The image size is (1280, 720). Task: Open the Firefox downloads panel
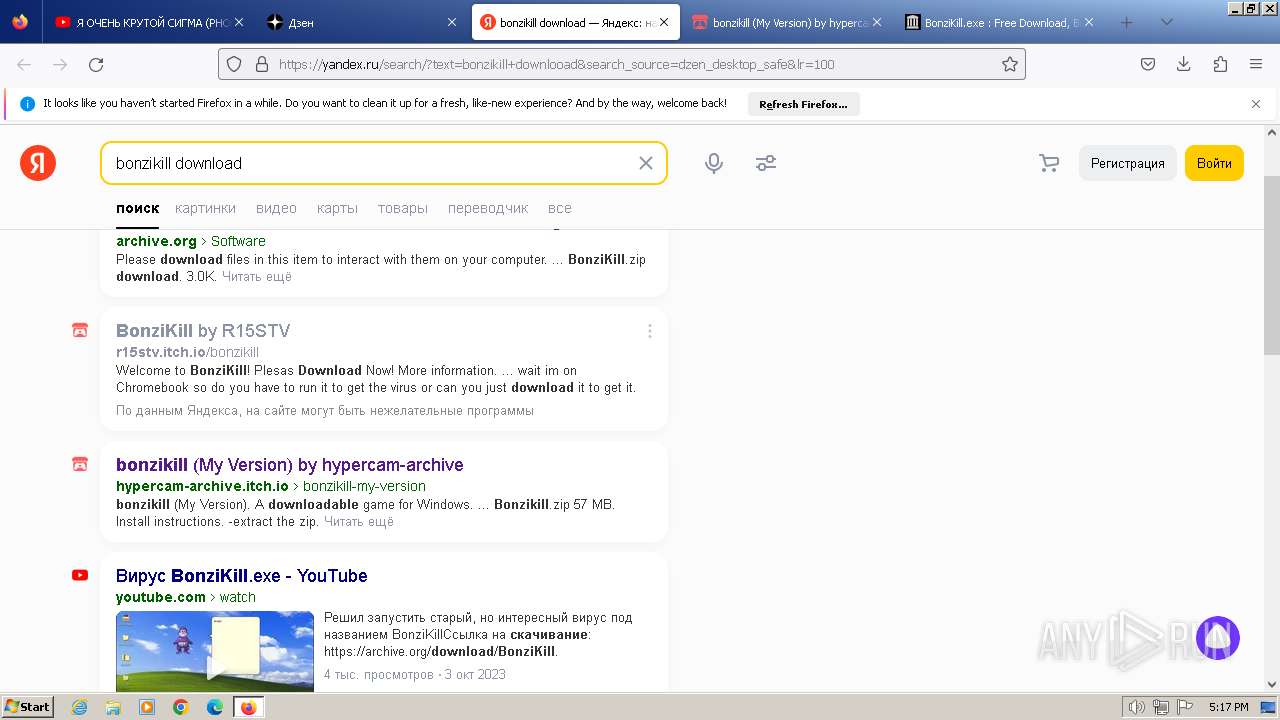[x=1184, y=64]
